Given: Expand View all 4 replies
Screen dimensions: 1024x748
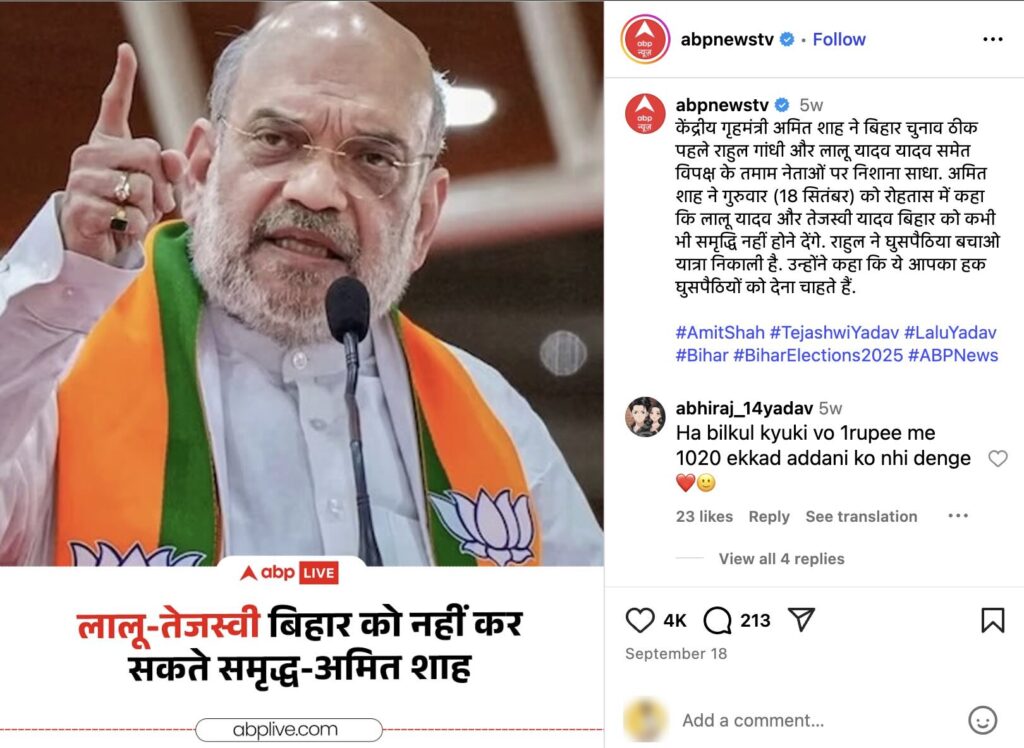Looking at the screenshot, I should [781, 559].
